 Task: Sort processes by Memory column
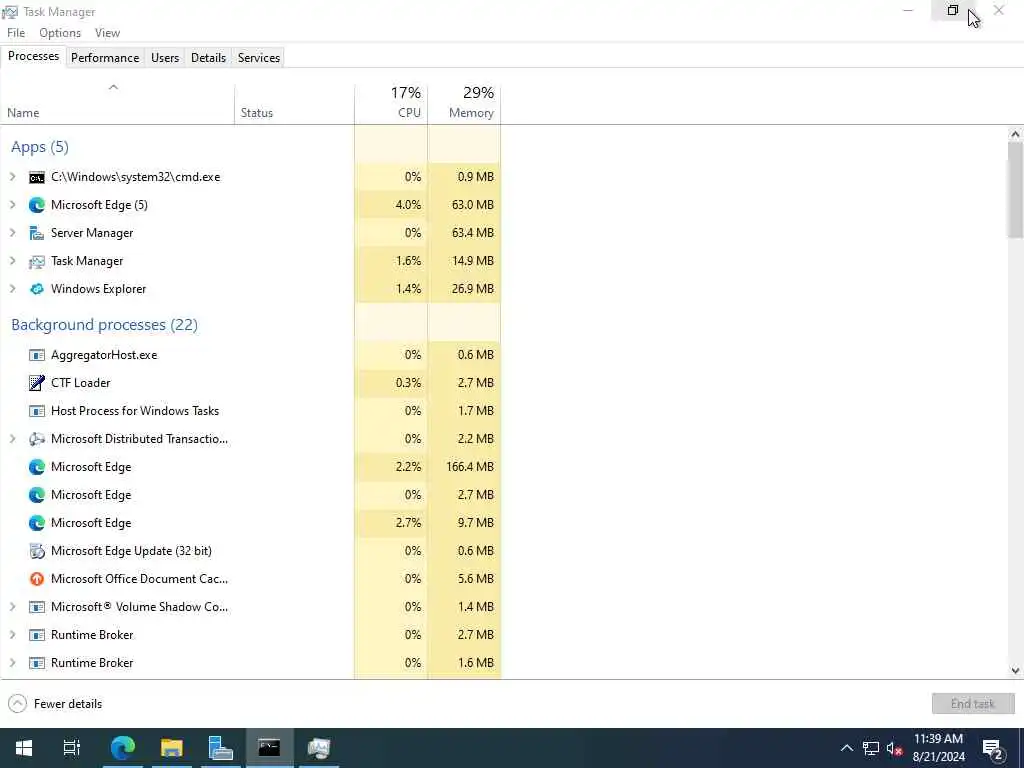pos(464,104)
